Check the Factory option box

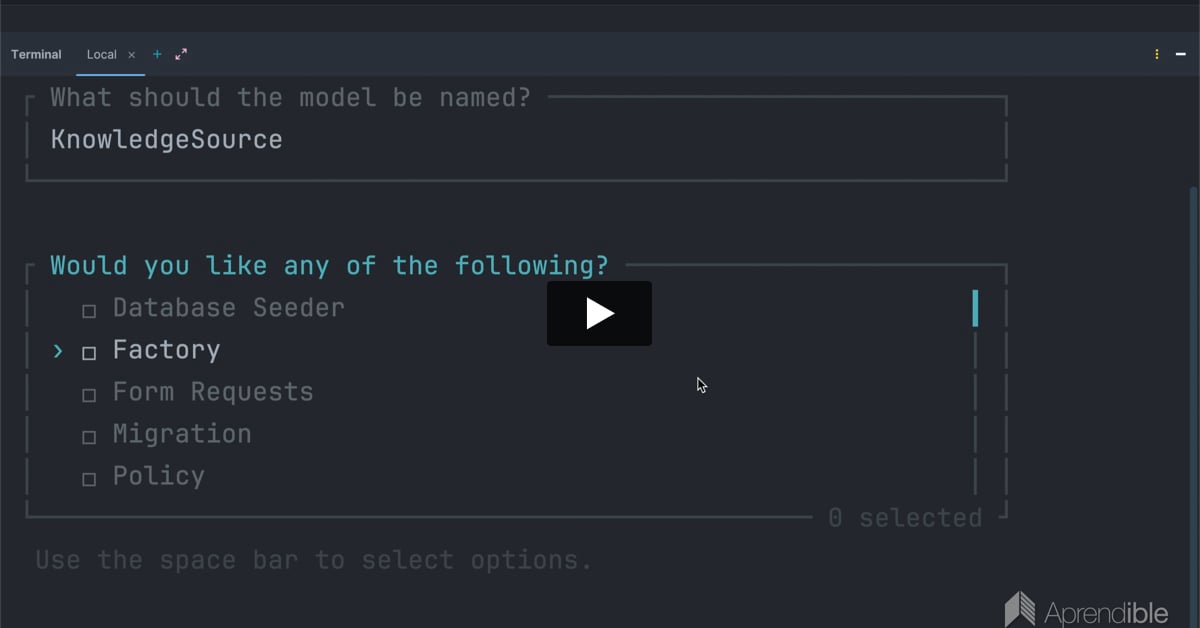coord(89,353)
